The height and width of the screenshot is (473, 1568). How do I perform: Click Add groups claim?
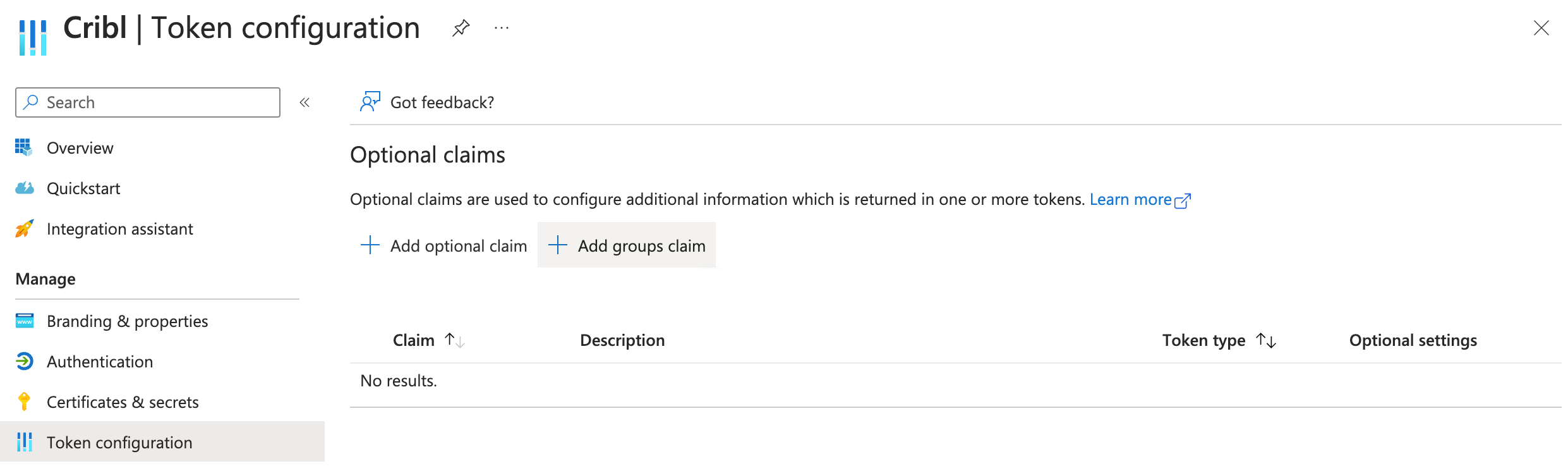tap(627, 245)
